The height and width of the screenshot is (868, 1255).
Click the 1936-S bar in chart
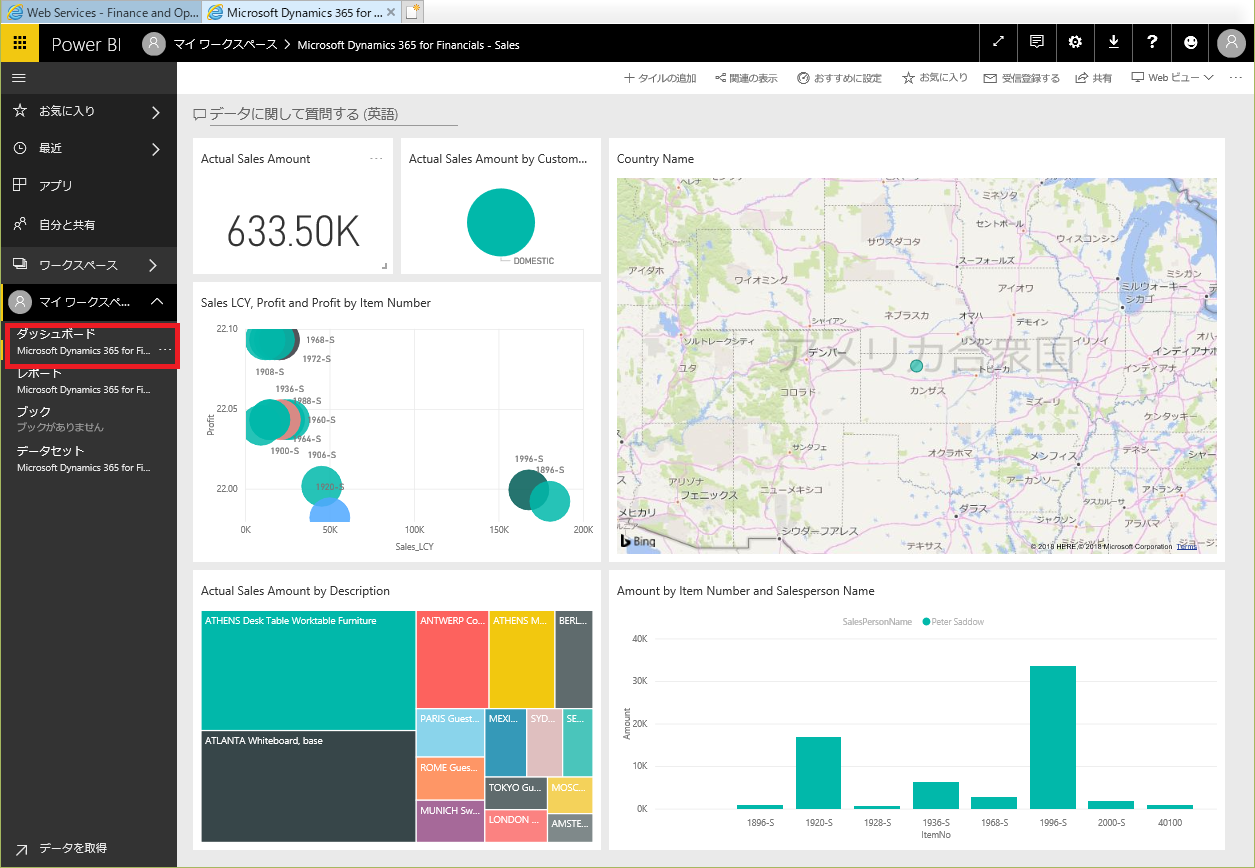[935, 795]
